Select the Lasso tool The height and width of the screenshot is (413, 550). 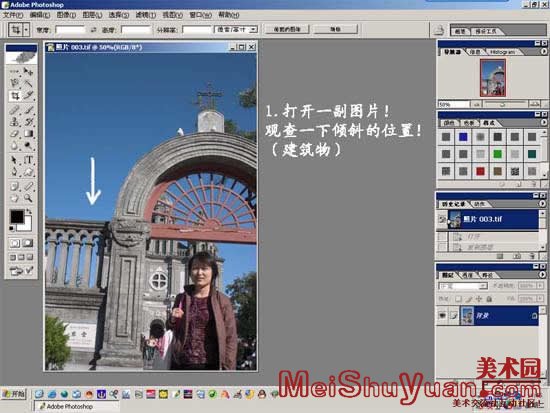click(x=14, y=83)
